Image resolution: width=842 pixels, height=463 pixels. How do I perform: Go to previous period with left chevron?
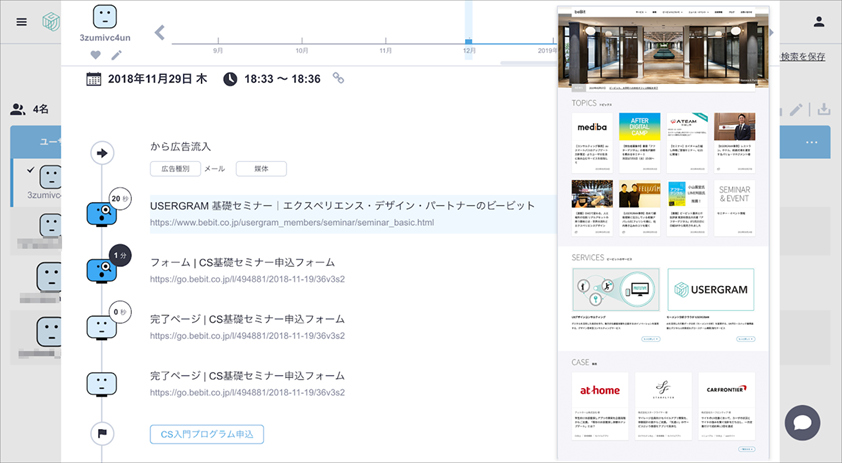(160, 33)
